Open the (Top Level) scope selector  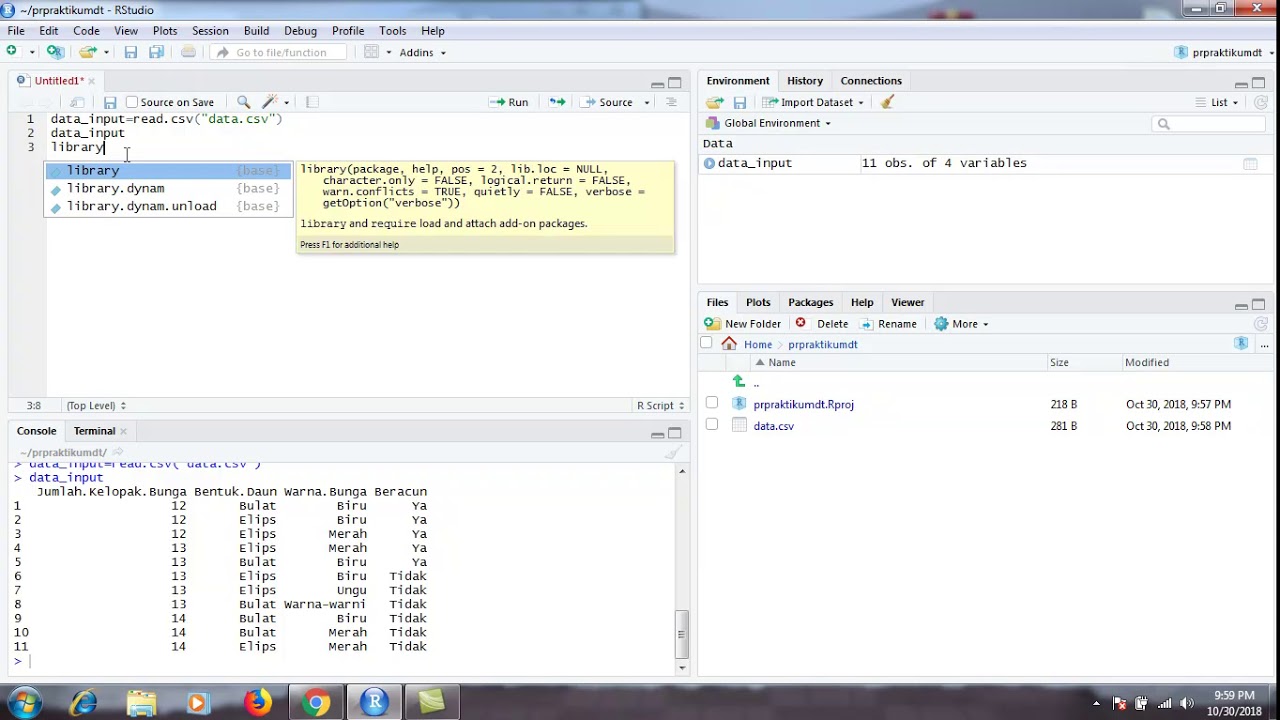coord(96,405)
